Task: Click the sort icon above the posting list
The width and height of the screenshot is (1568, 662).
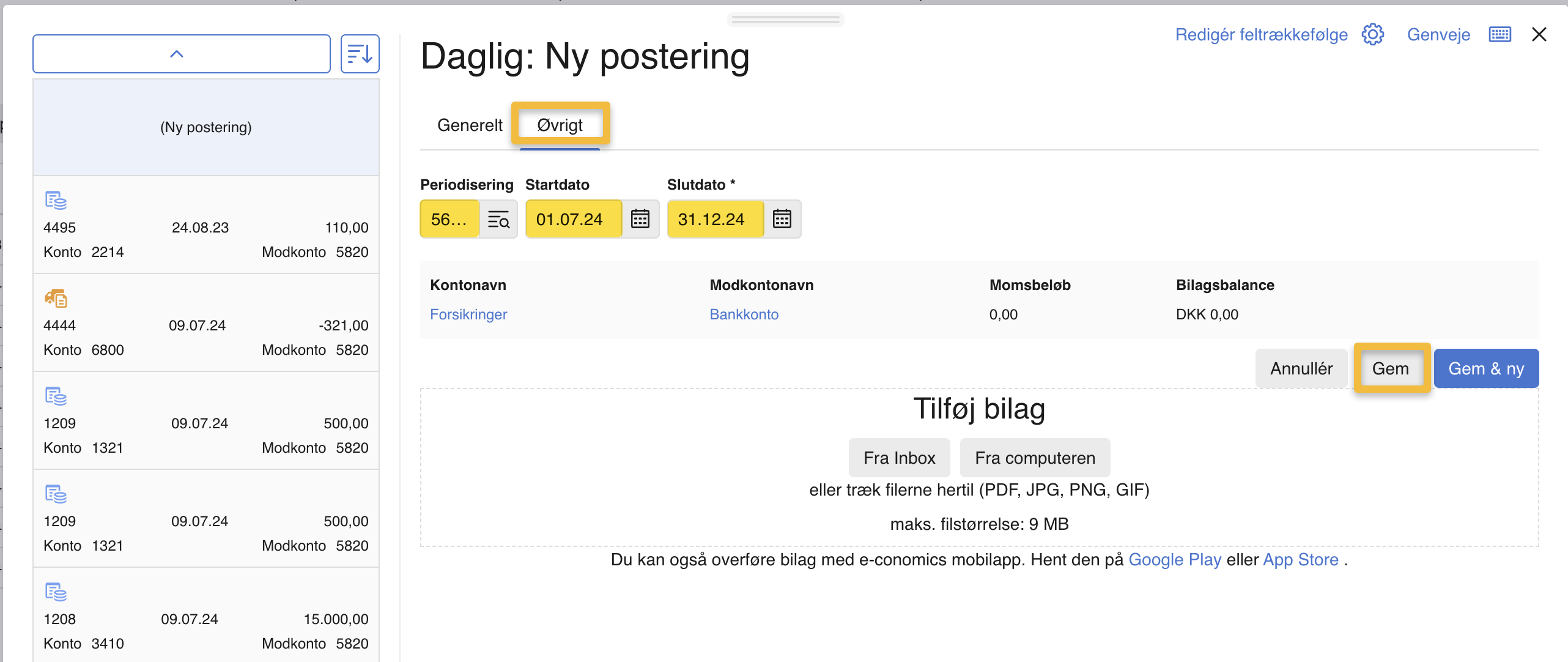Action: [x=360, y=53]
